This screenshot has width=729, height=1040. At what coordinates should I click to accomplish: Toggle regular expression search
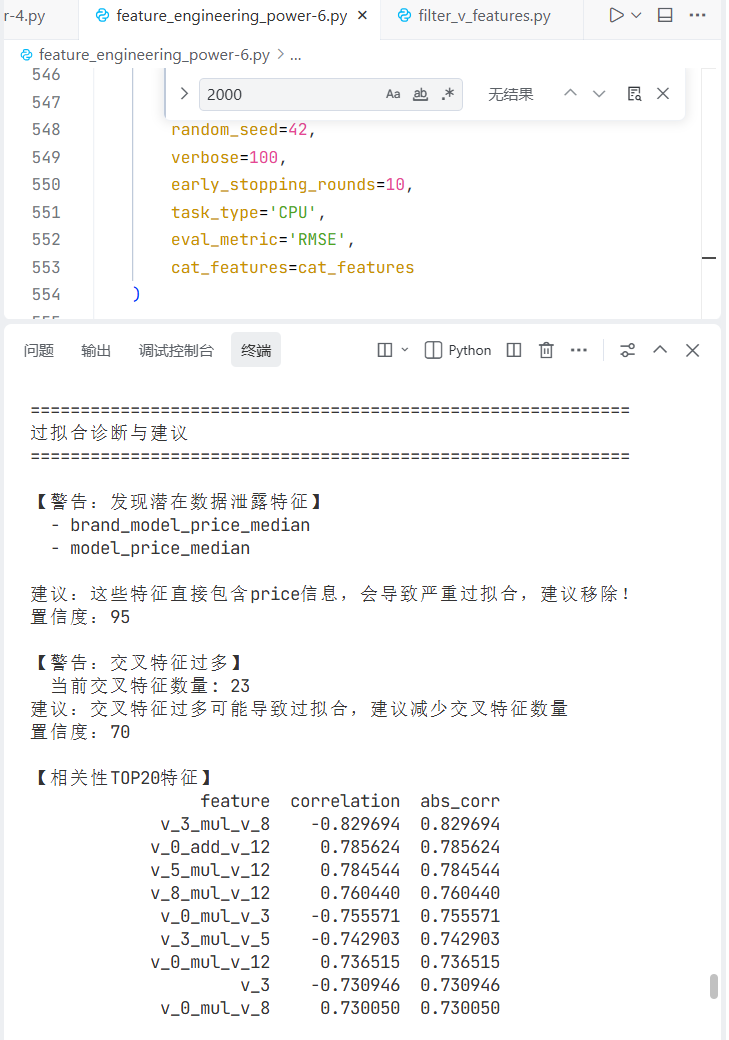pyautogui.click(x=448, y=94)
